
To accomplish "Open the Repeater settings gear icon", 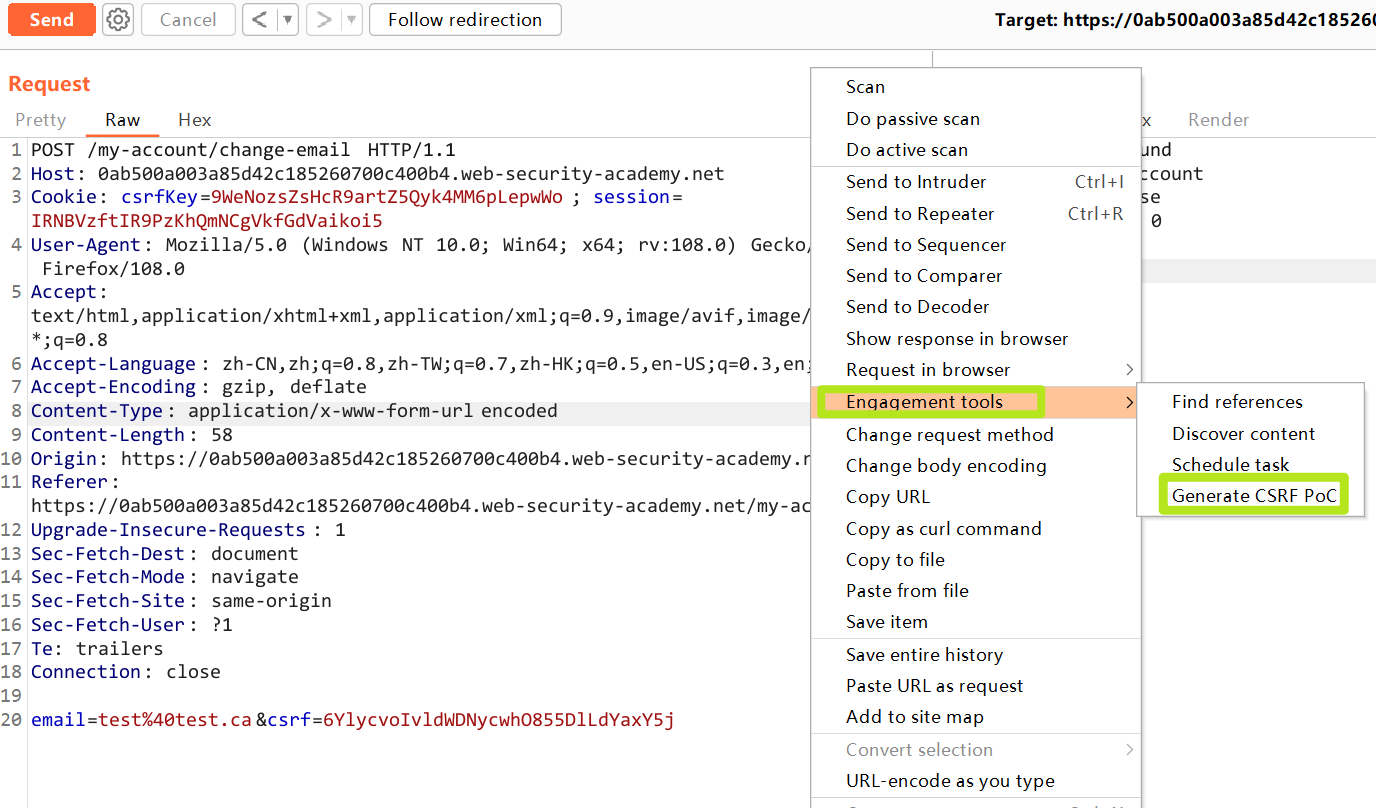I will [x=118, y=19].
